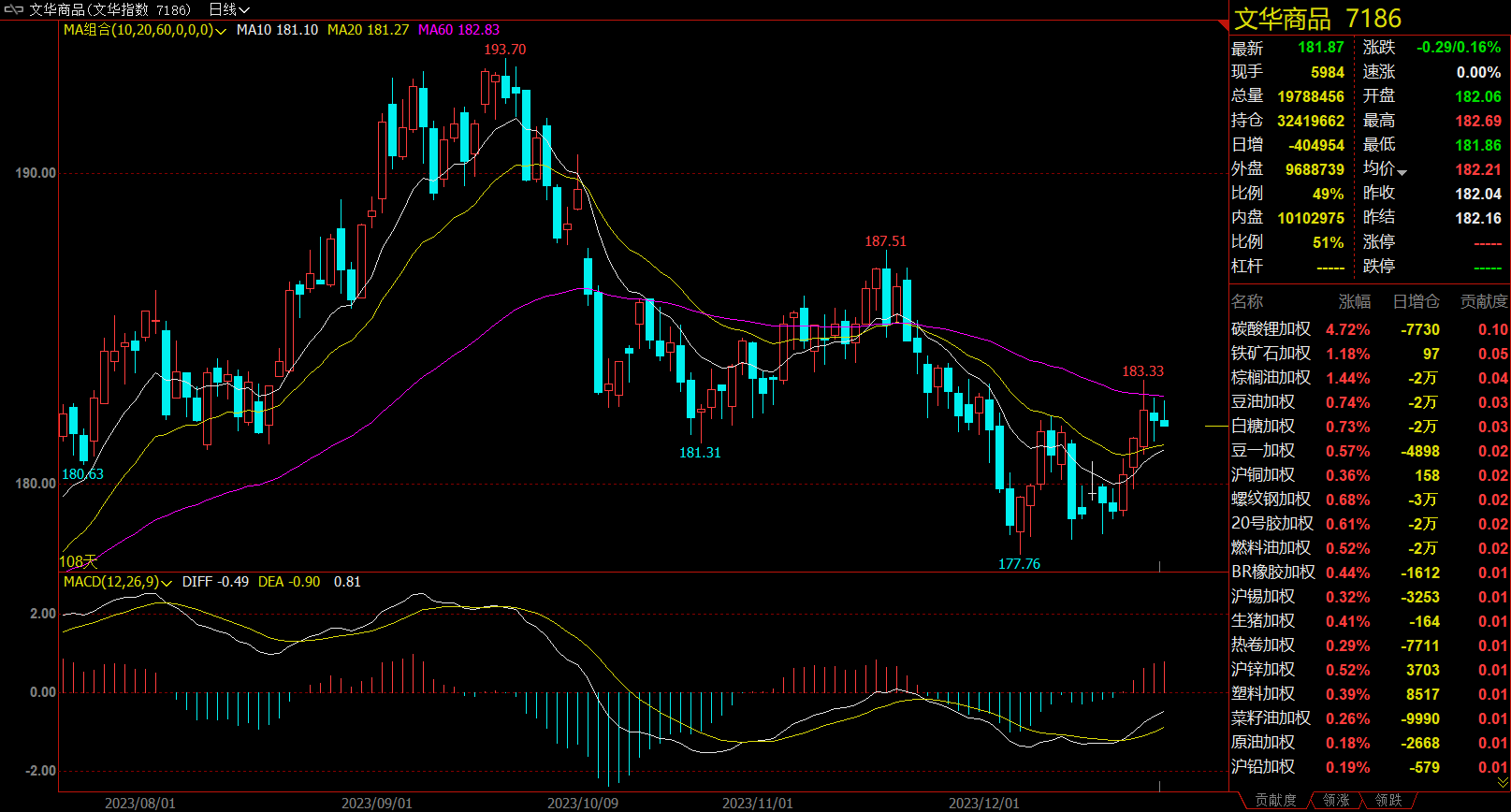The image size is (1511, 812).
Task: Click the 持仓 32419662 open interest value
Action: coord(1311,121)
